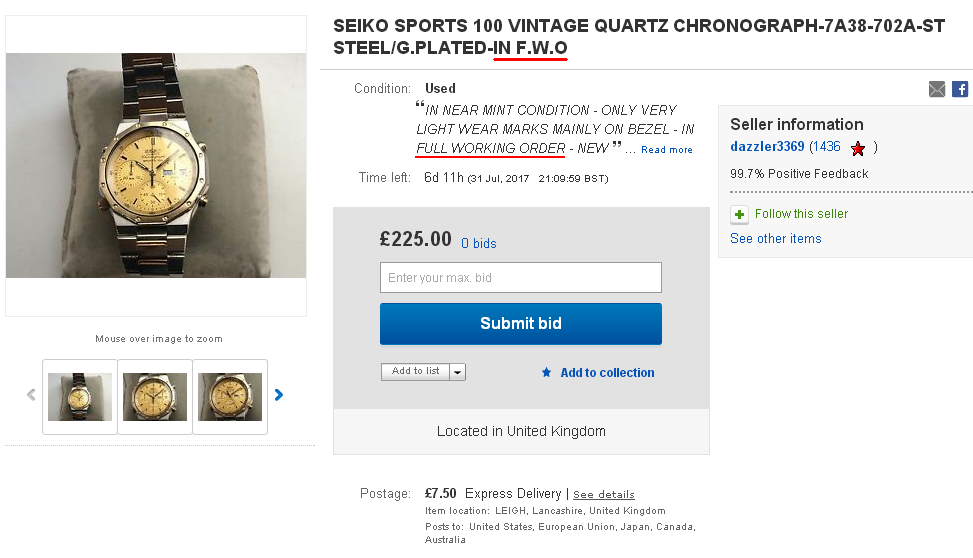The image size is (973, 558).
Task: Share listing via Facebook icon
Action: [x=959, y=89]
